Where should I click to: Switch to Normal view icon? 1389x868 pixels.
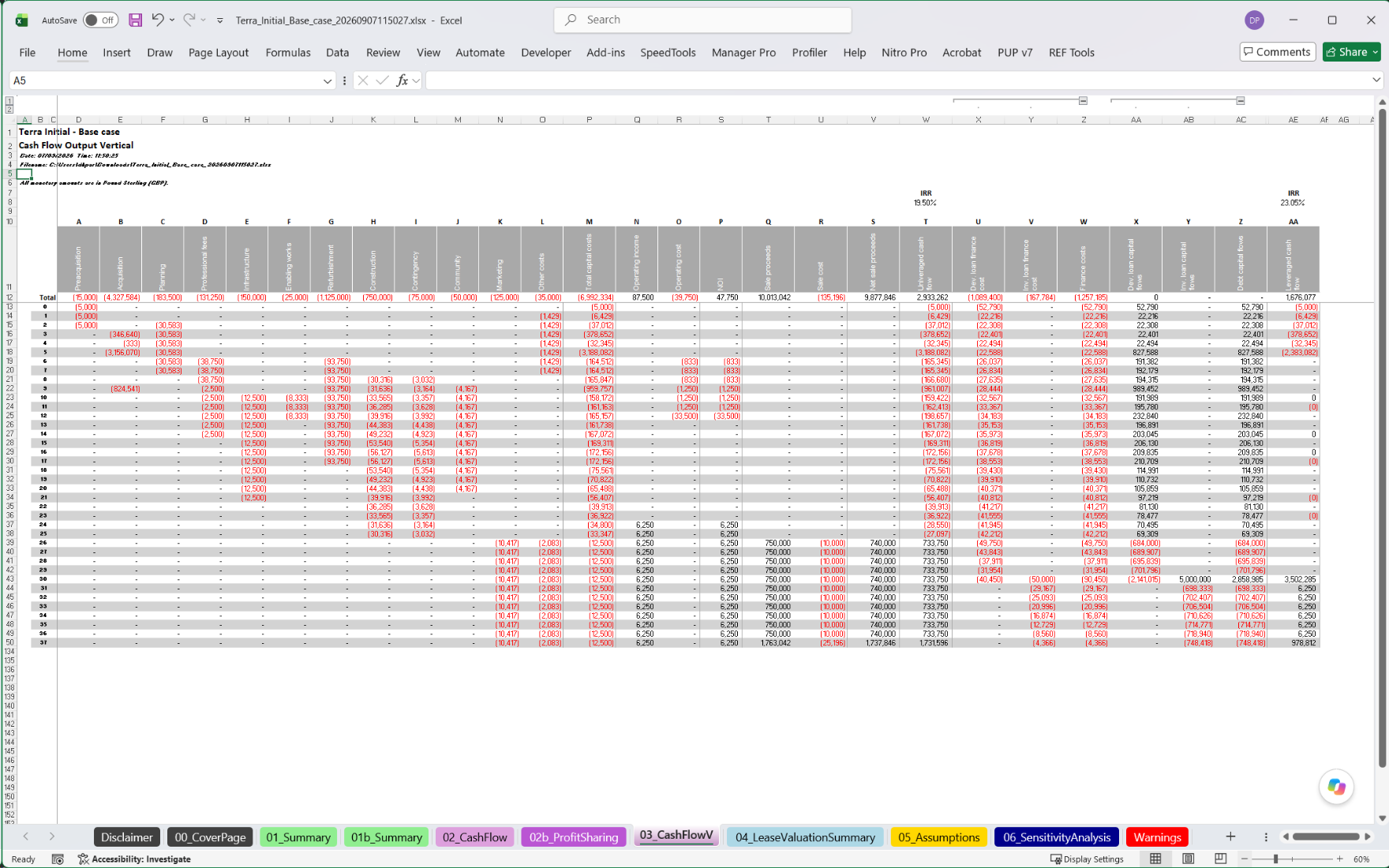(x=1155, y=859)
